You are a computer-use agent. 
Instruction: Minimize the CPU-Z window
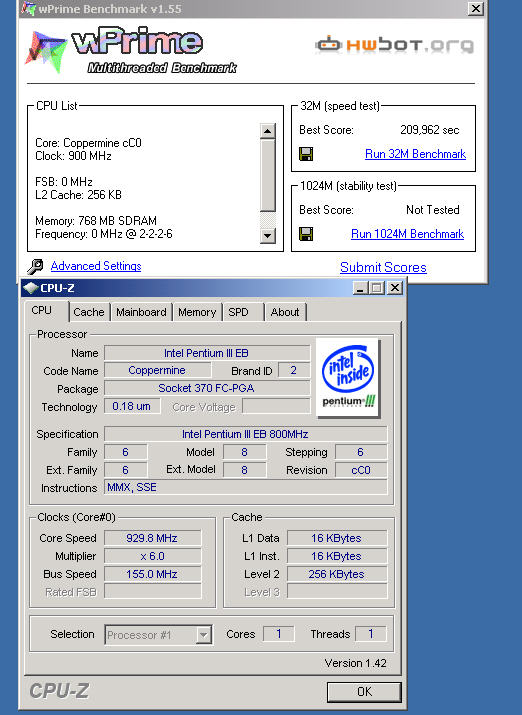pyautogui.click(x=360, y=288)
